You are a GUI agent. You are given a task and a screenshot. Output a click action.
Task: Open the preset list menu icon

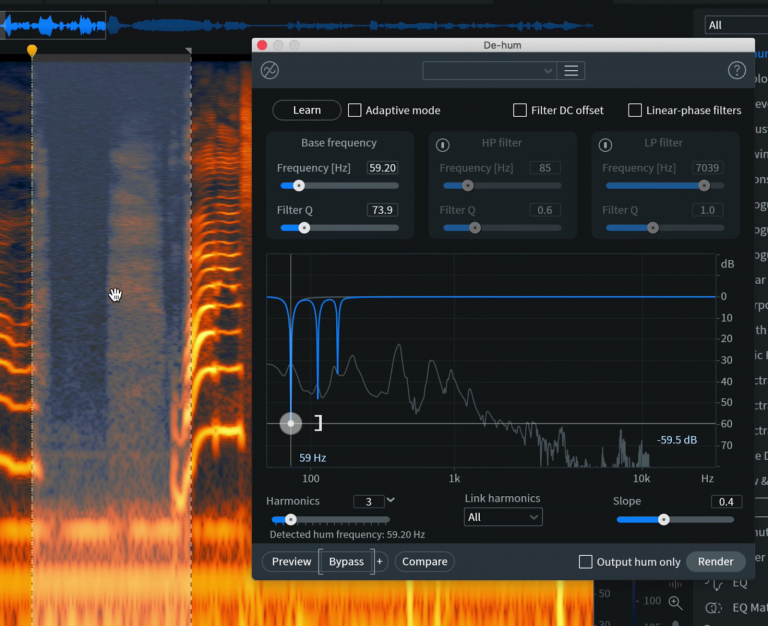pyautogui.click(x=571, y=70)
